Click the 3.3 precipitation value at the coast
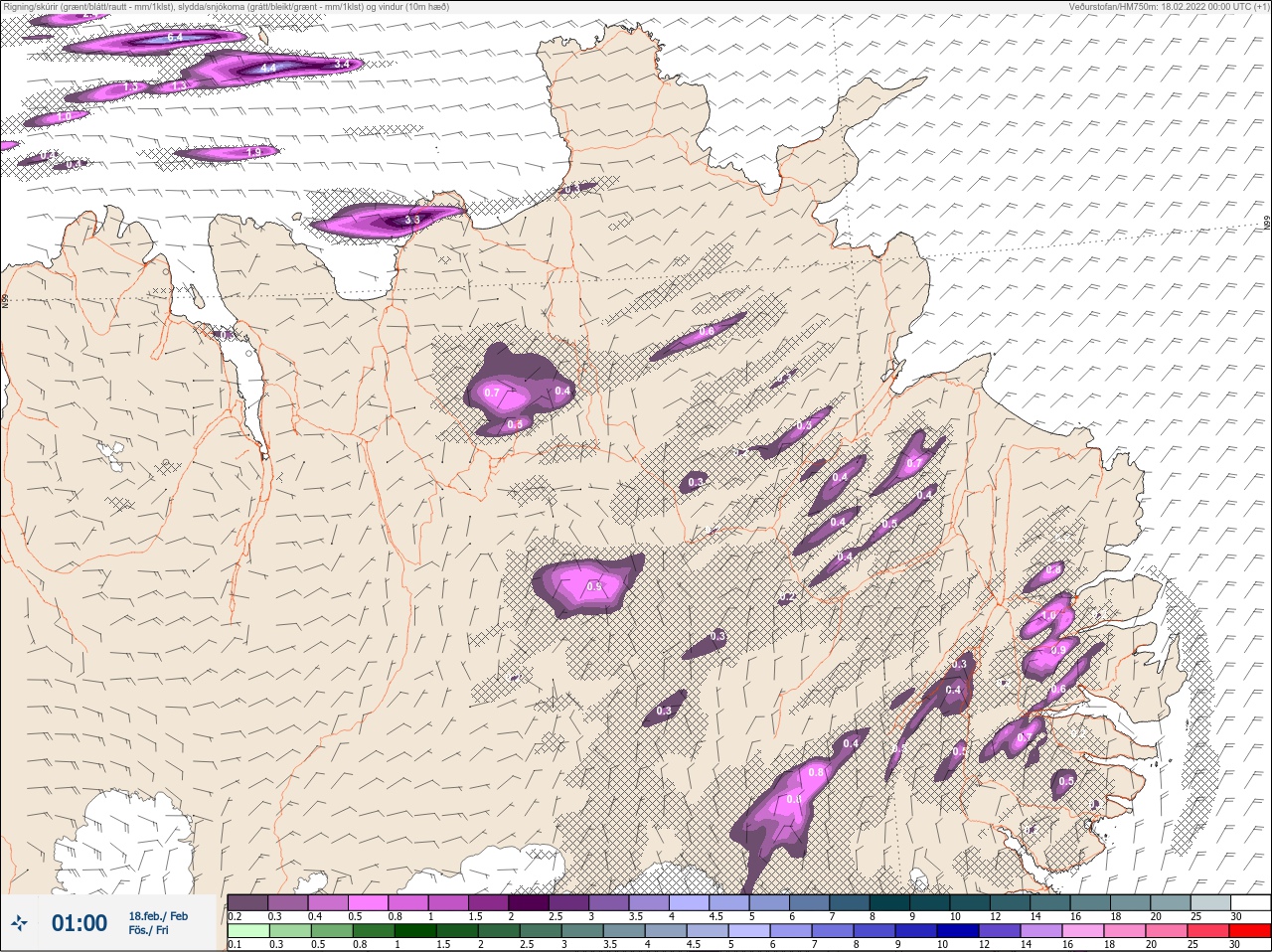 pos(412,219)
